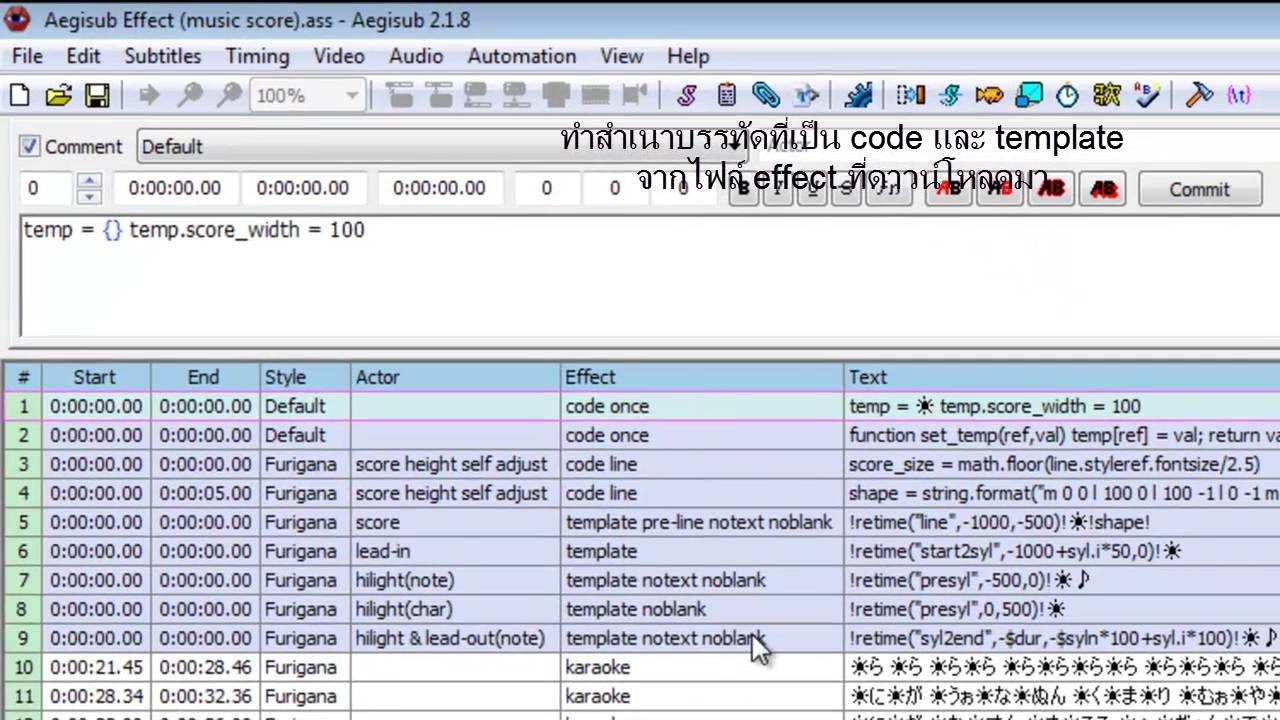Viewport: 1280px width, 720px height.
Task: Click in the subtitle text edit box
Action: 650,276
